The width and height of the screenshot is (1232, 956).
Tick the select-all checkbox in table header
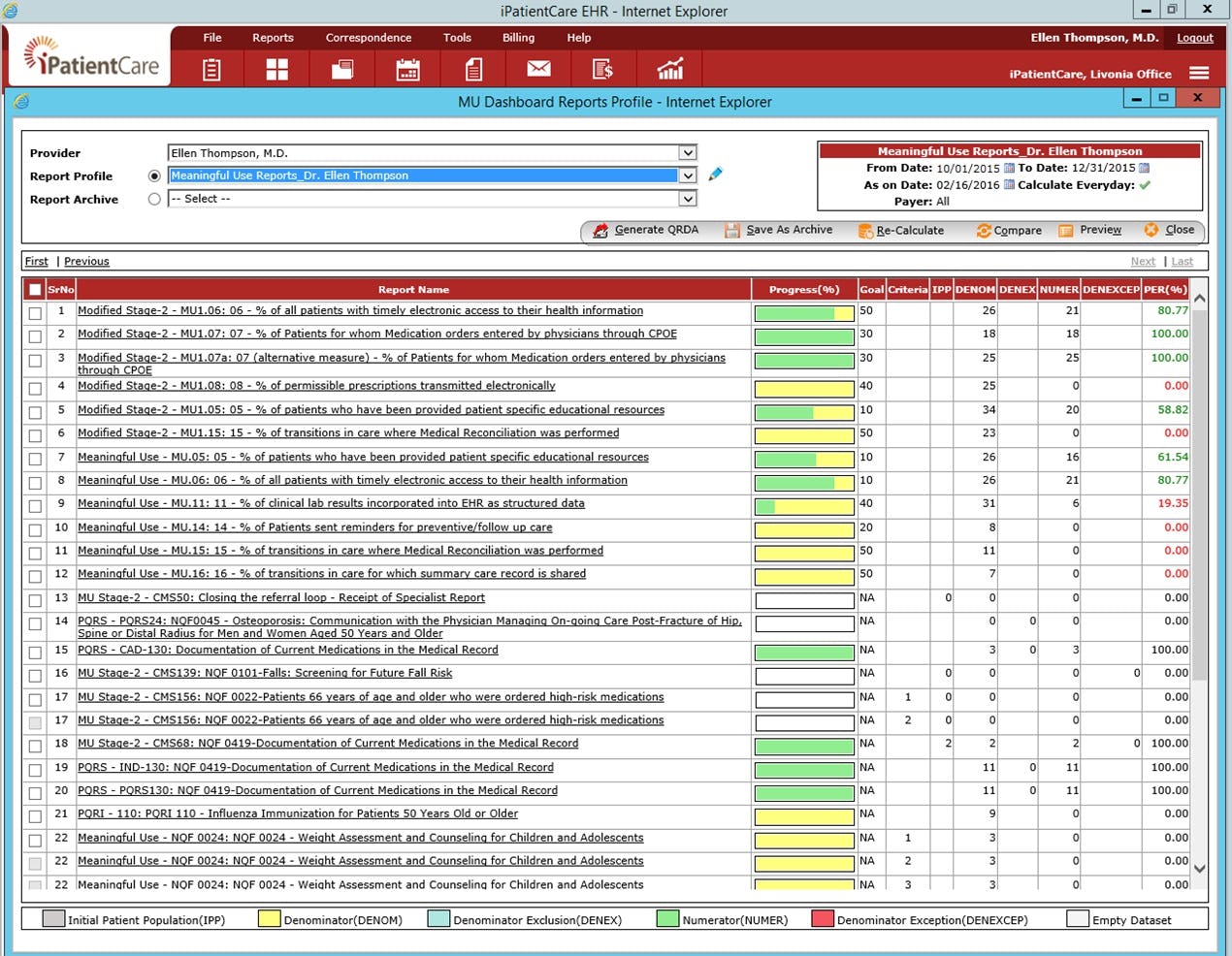(x=36, y=290)
